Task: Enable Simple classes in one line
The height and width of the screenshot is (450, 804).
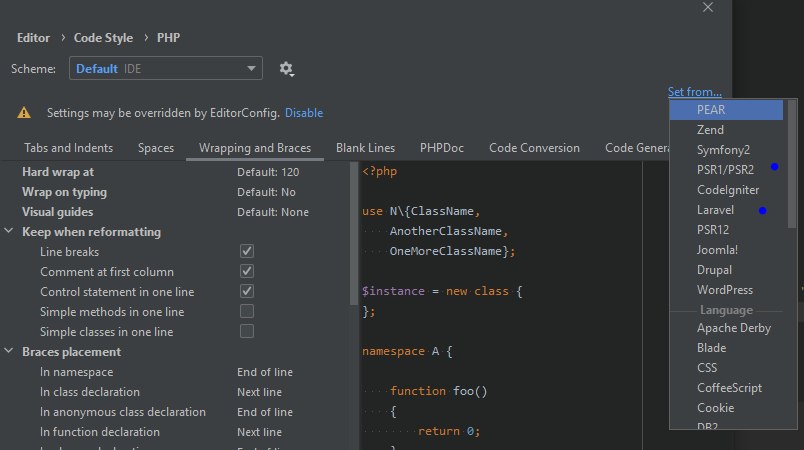Action: [247, 332]
